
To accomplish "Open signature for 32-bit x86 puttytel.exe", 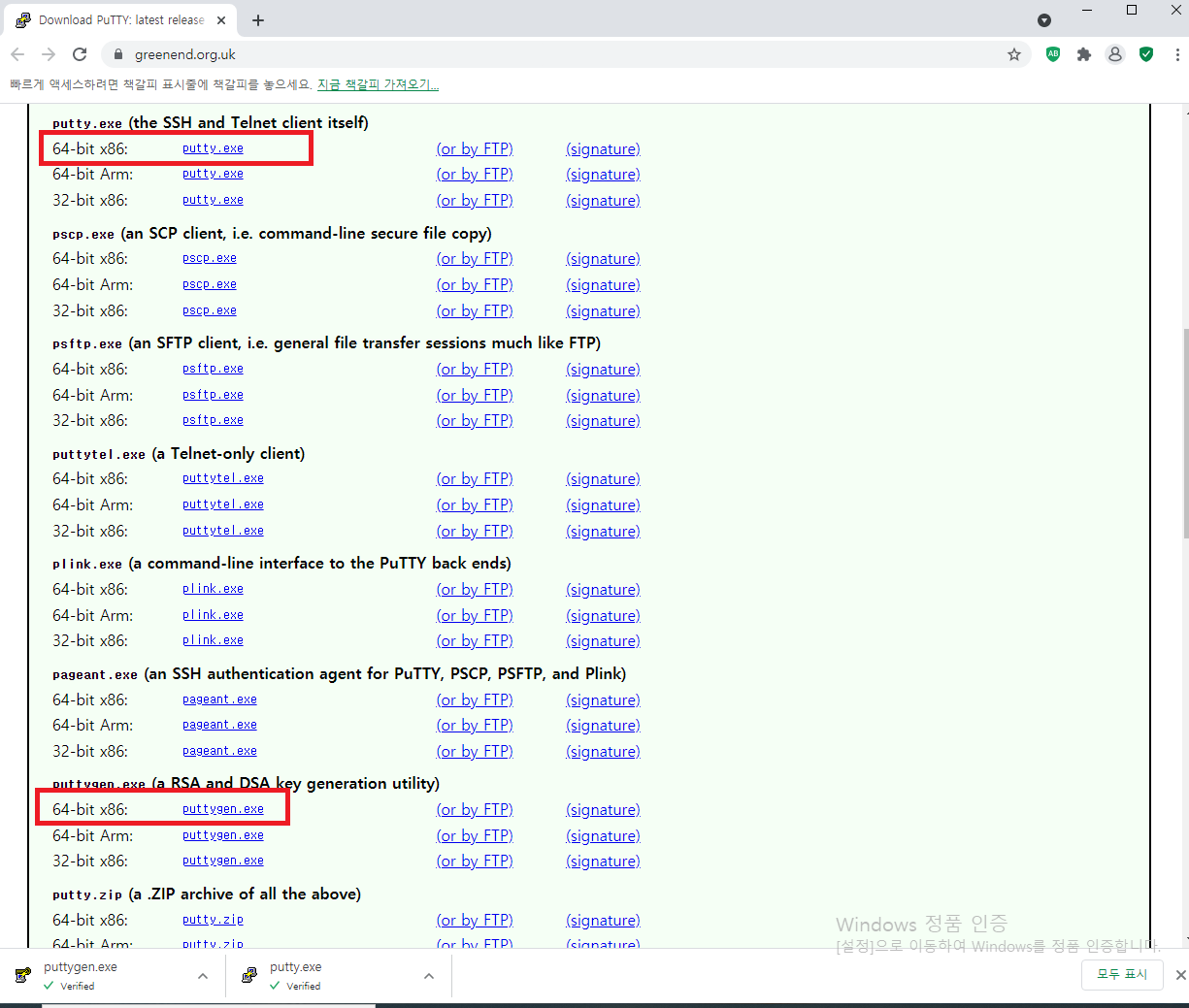I will 603,532.
